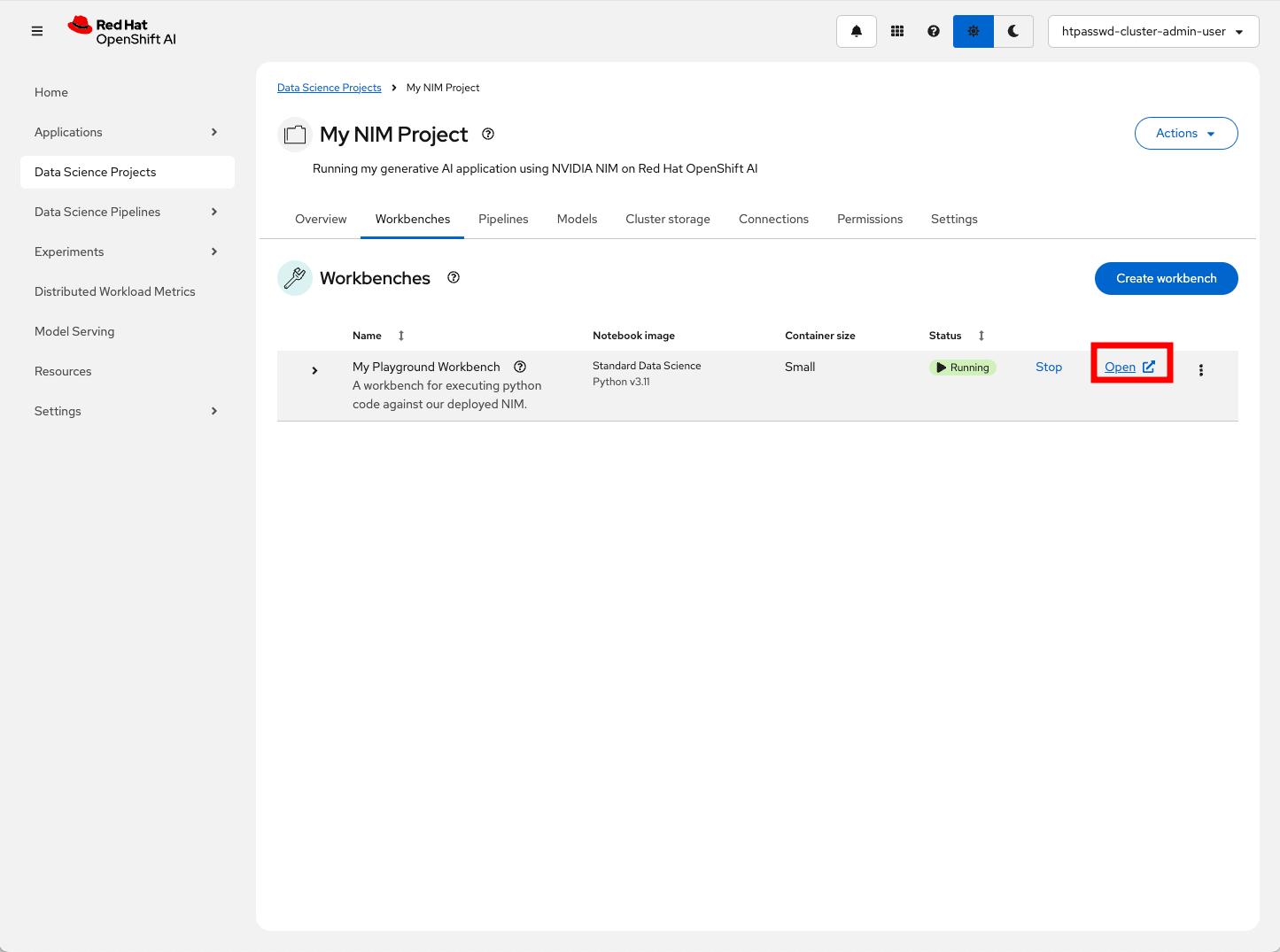Screen dimensions: 1280x952
Task: Click the help question mark in header
Action: 933,31
